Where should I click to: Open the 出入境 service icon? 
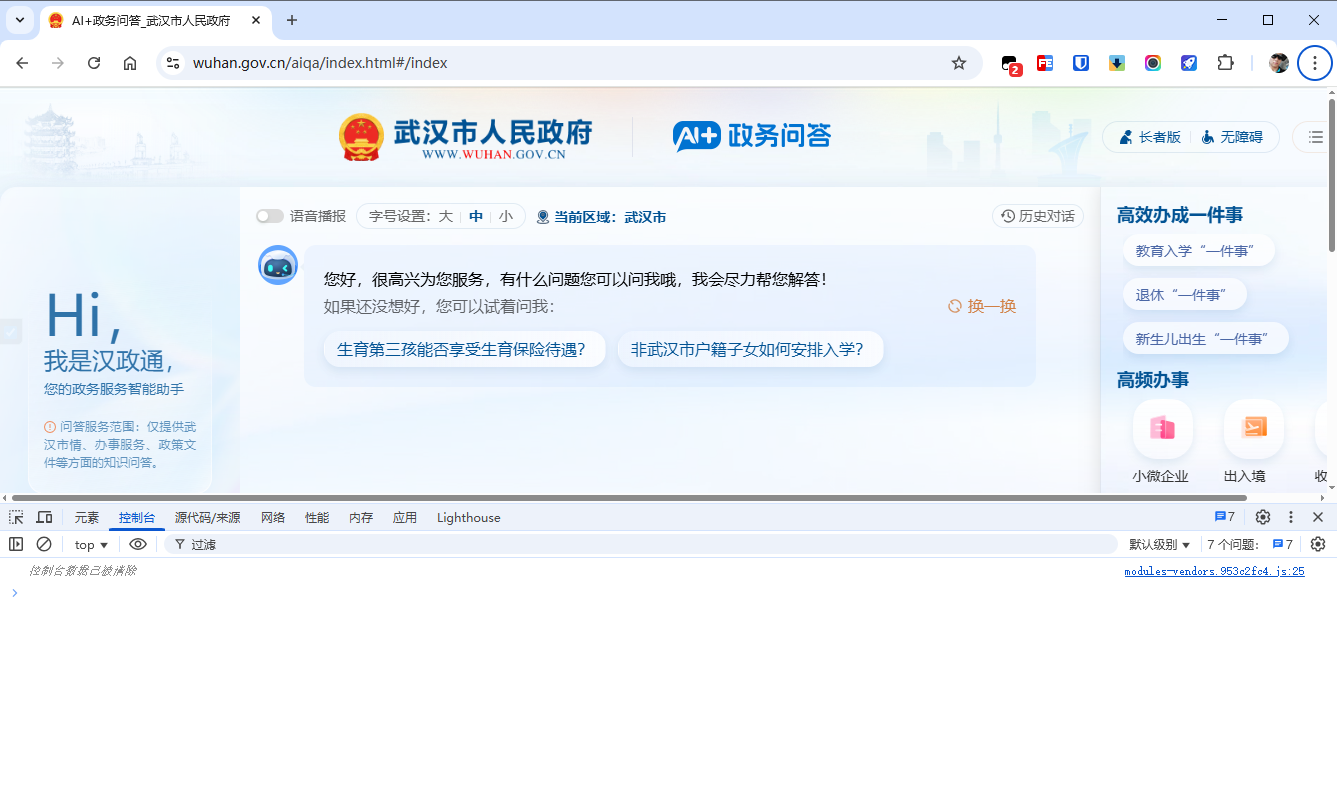pyautogui.click(x=1253, y=428)
